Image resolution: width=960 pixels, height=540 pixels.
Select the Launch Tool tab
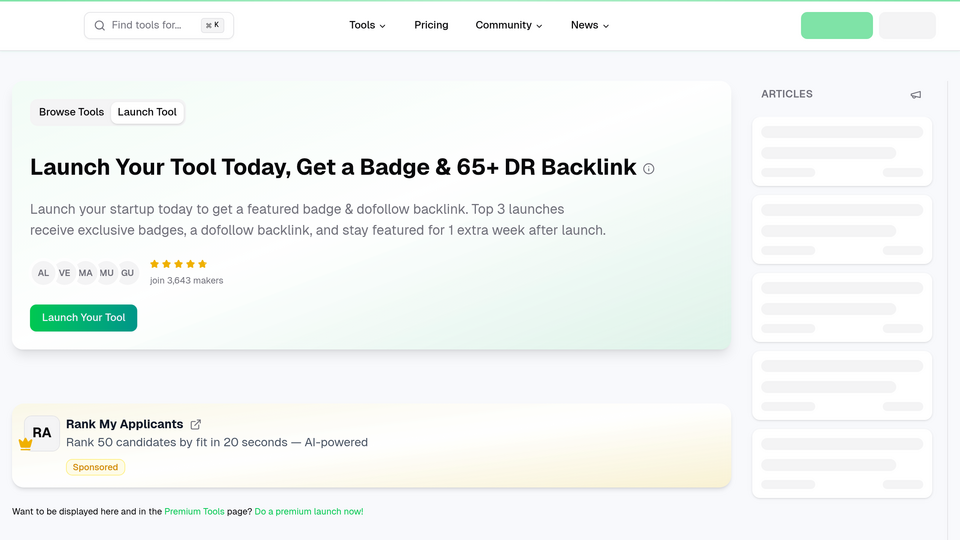pyautogui.click(x=147, y=112)
